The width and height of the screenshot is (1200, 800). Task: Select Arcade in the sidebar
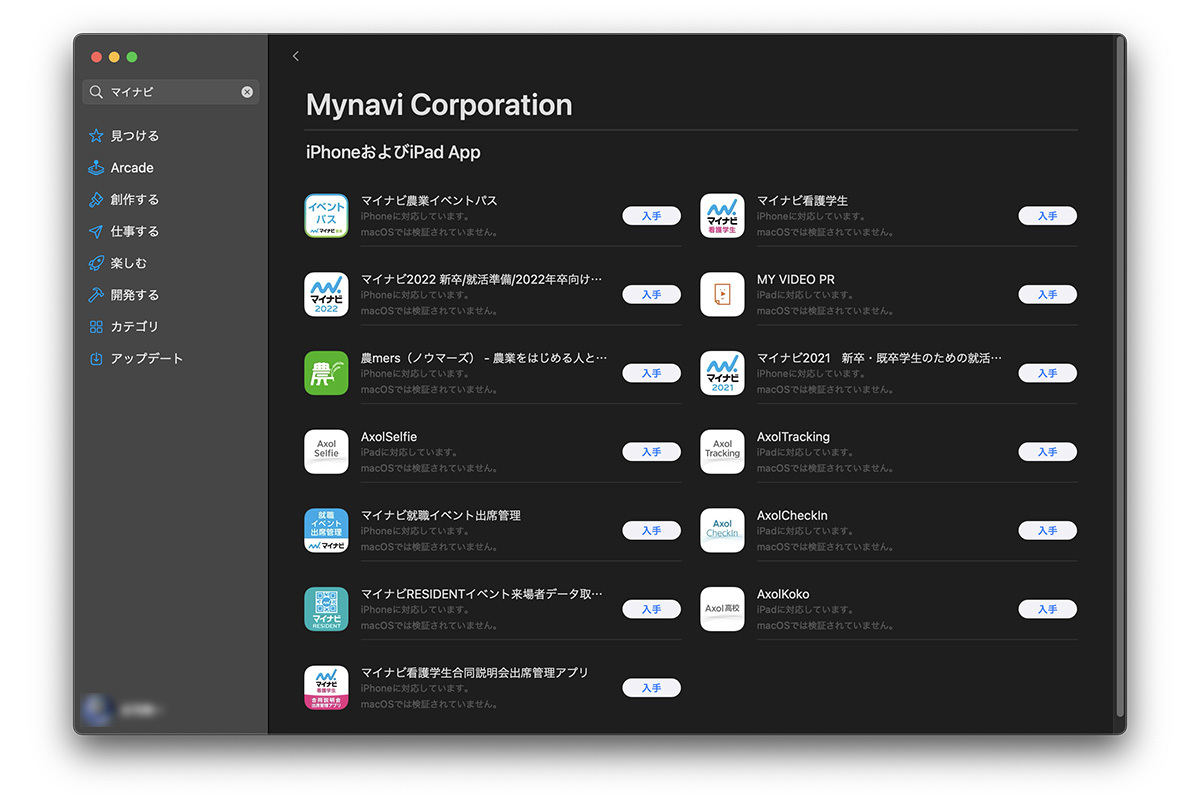(132, 168)
